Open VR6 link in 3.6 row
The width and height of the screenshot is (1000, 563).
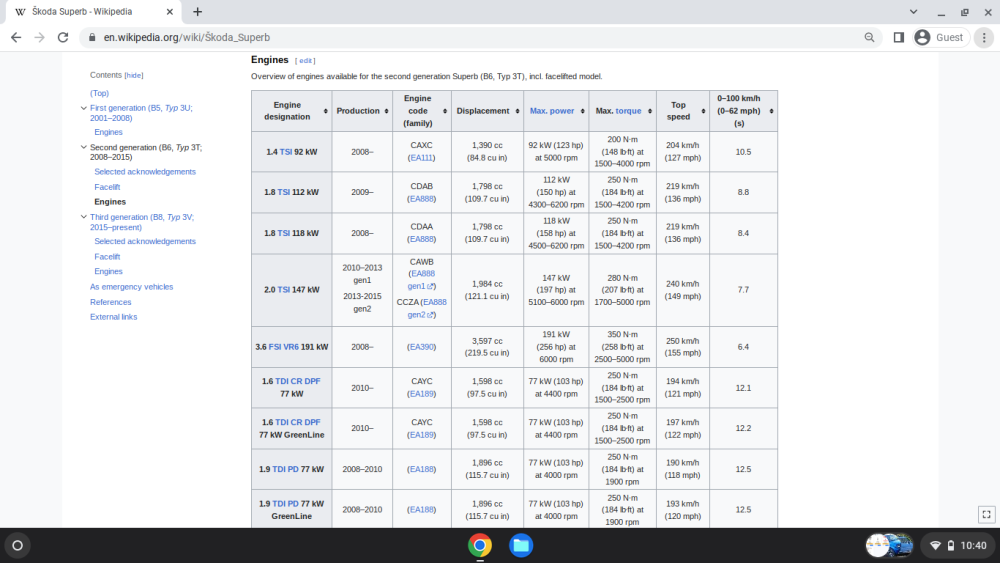click(291, 347)
